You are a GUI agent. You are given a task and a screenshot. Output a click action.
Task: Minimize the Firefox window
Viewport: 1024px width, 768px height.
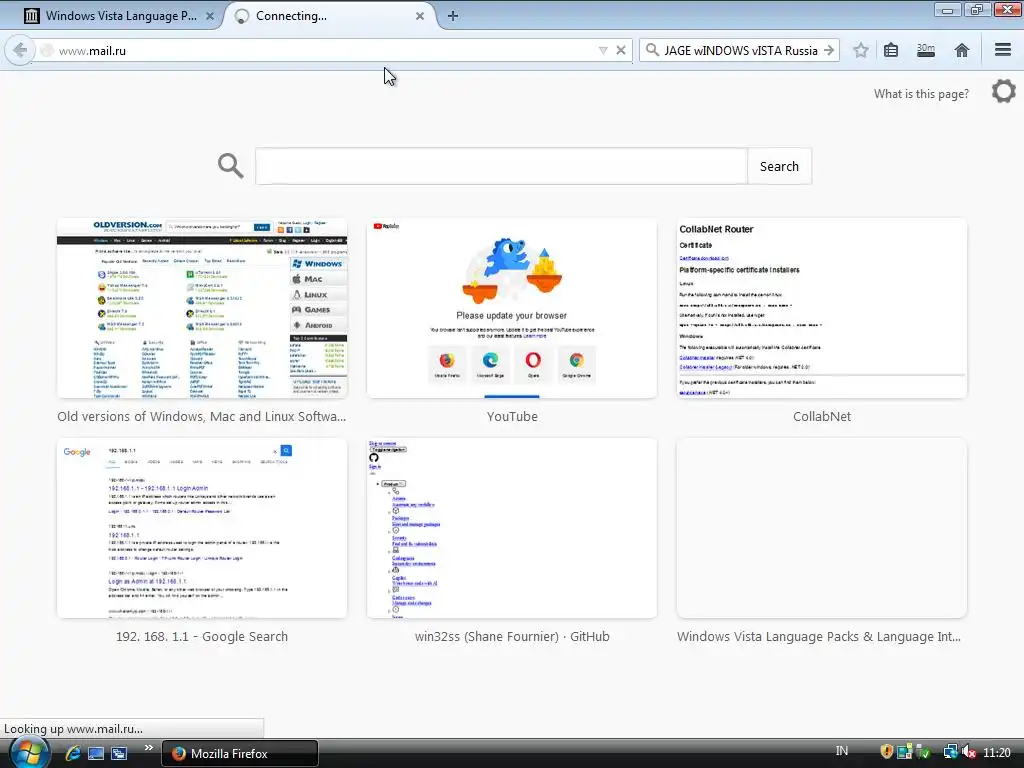[948, 10]
